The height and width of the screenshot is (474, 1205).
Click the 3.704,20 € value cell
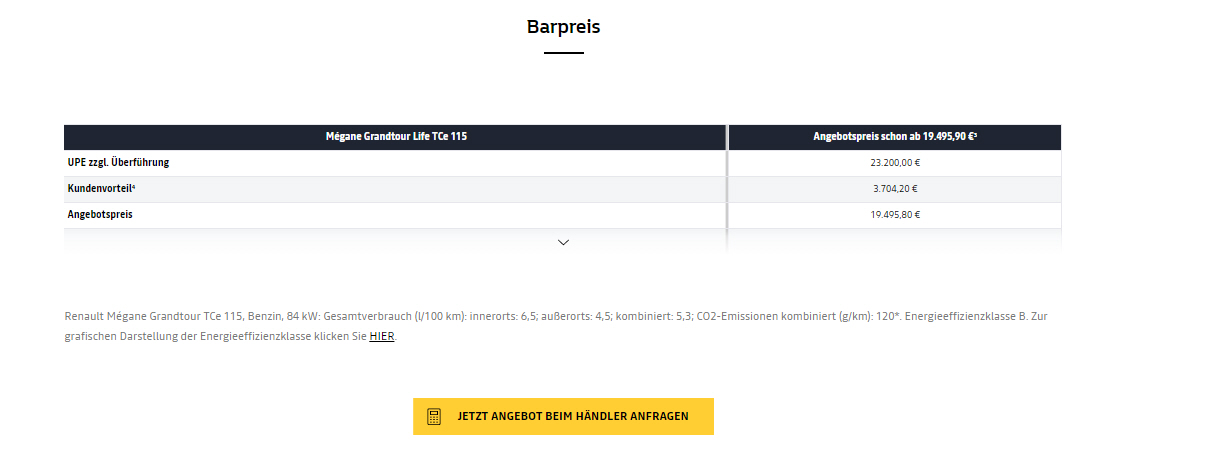[x=895, y=189]
